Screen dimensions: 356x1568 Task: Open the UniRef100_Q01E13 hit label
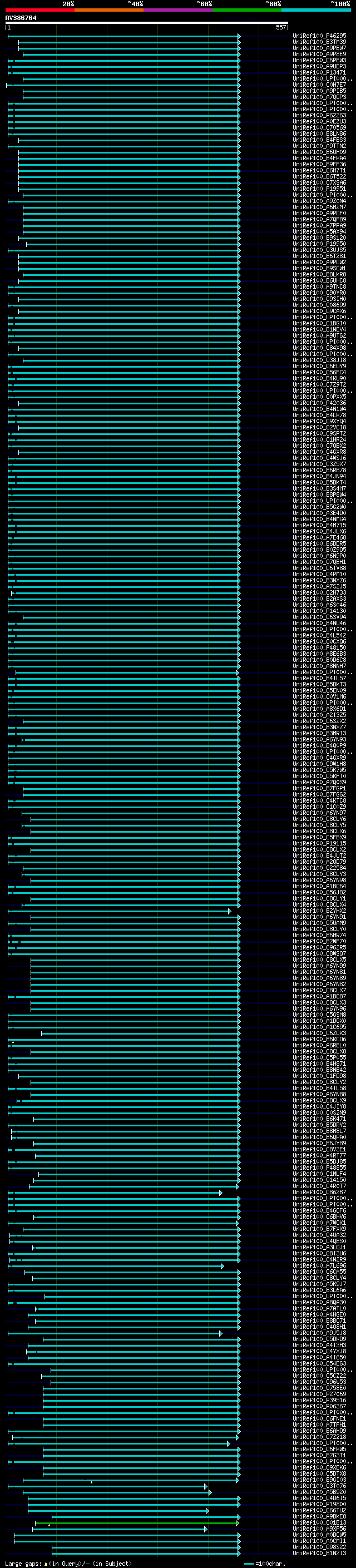pyautogui.click(x=319, y=1523)
